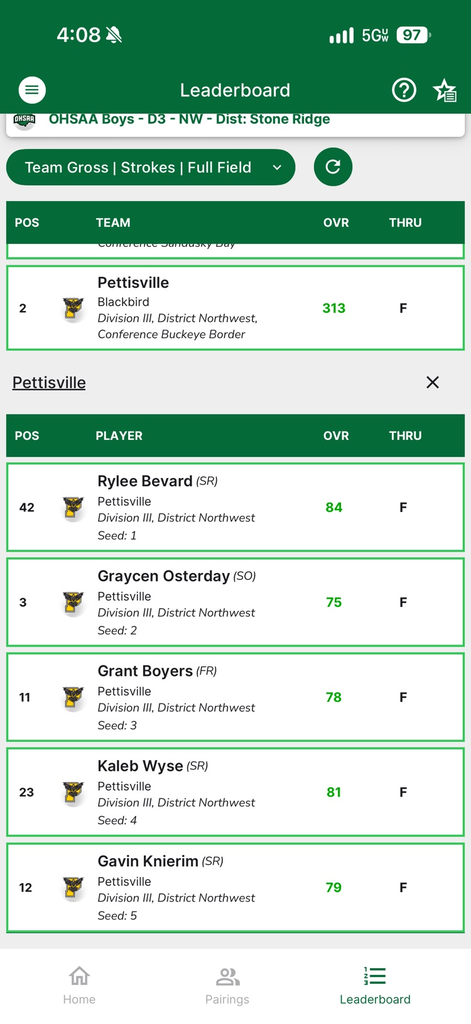Screen dimensions: 471x1024
Task: Open the starred favorites list icon
Action: coord(445,91)
